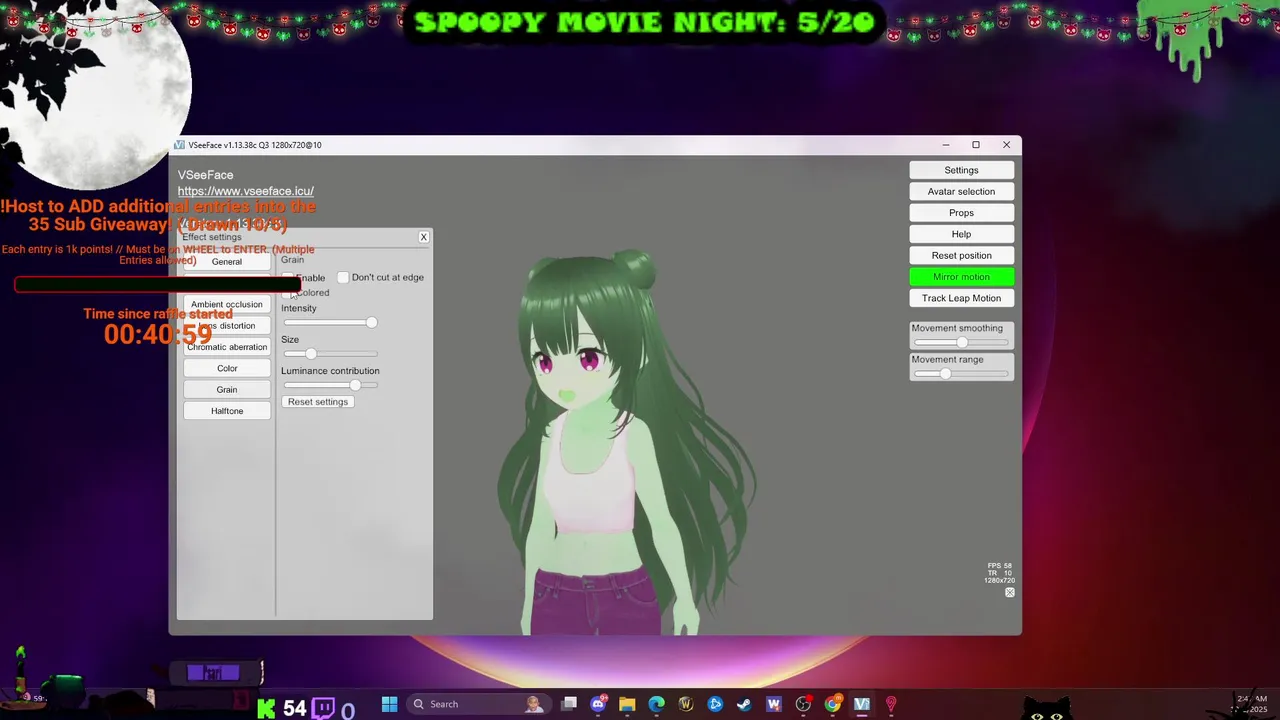Open Avatar selection
The width and height of the screenshot is (1280, 720).
tap(961, 192)
